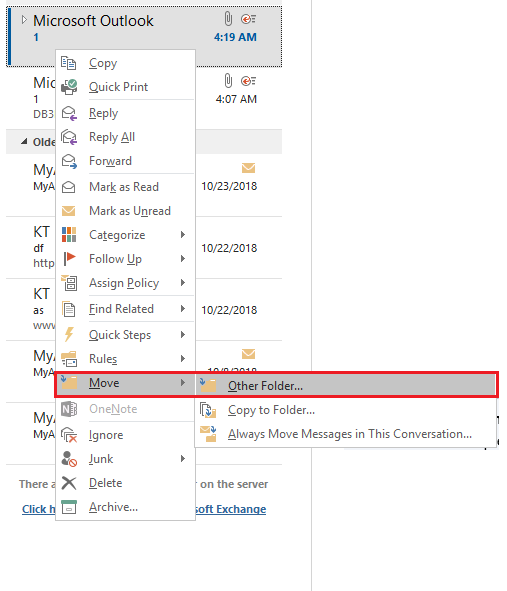
Task: Click the Quick Print printer icon
Action: pos(69,87)
